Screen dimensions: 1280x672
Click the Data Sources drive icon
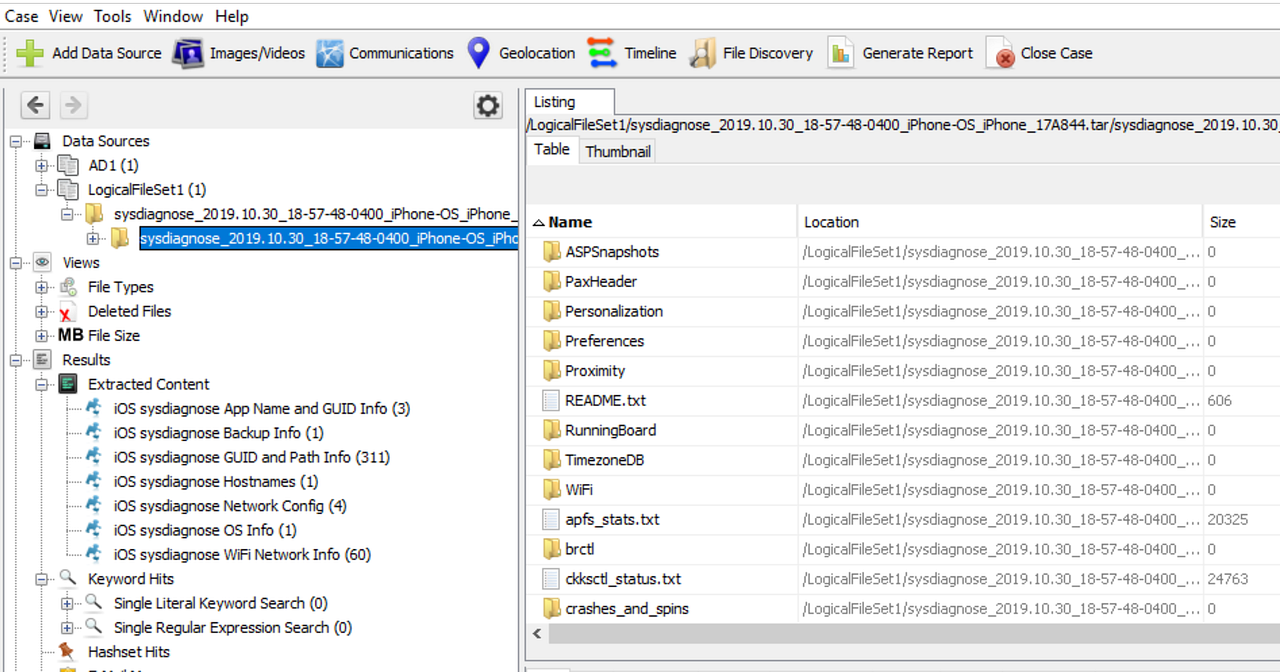[x=42, y=141]
